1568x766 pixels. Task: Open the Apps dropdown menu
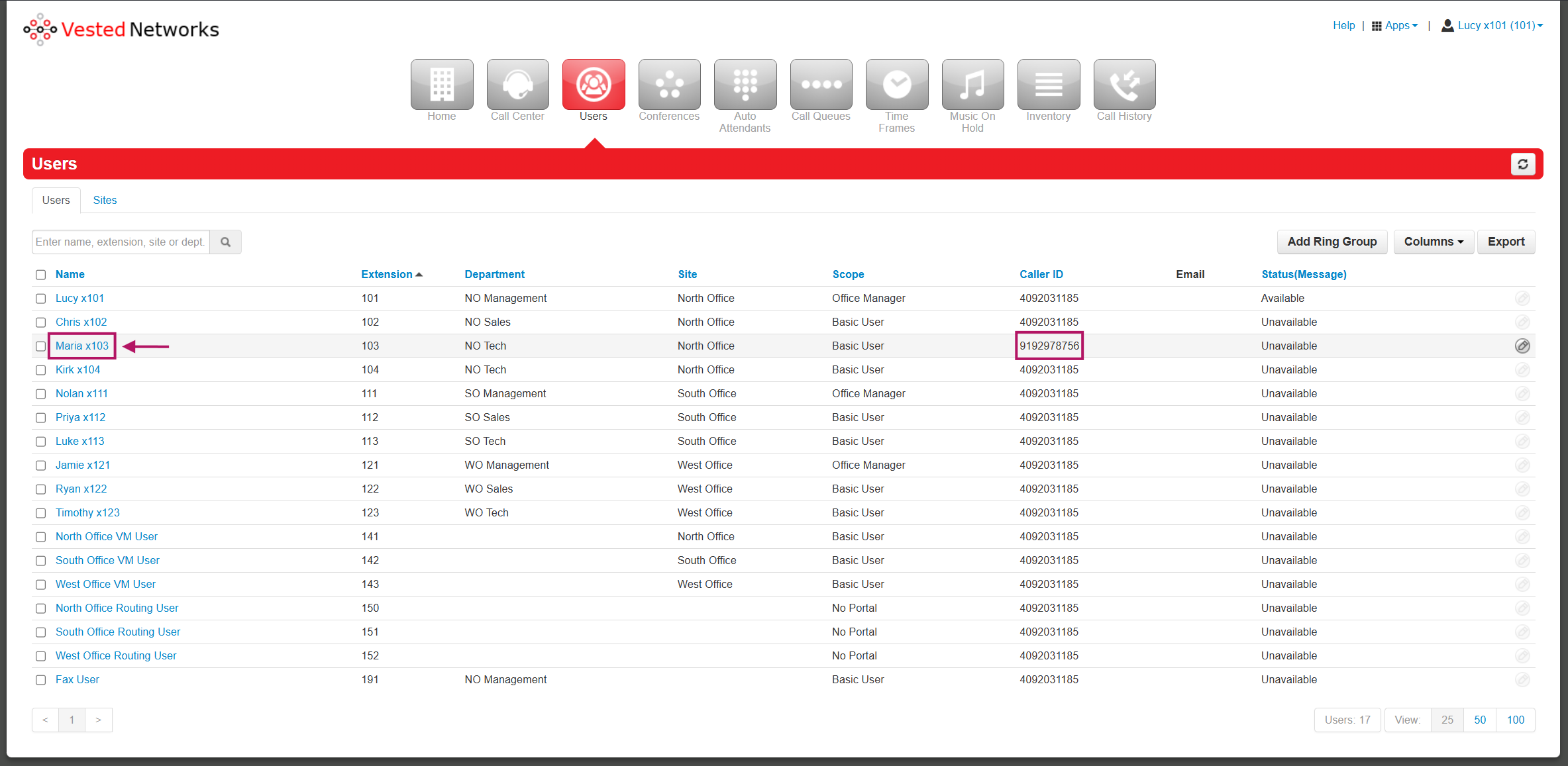pos(1395,26)
